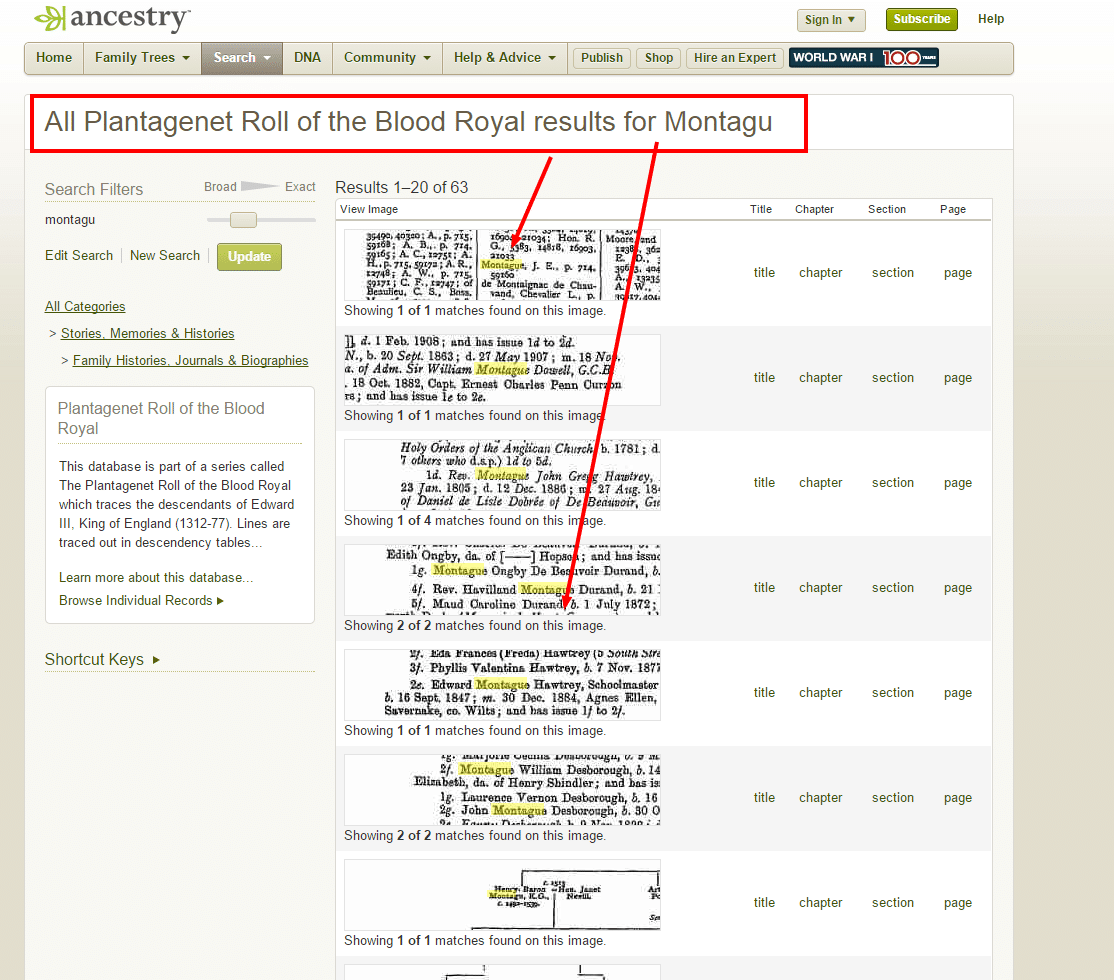Viewport: 1114px width, 980px height.
Task: Open the Publish page
Action: coord(602,58)
